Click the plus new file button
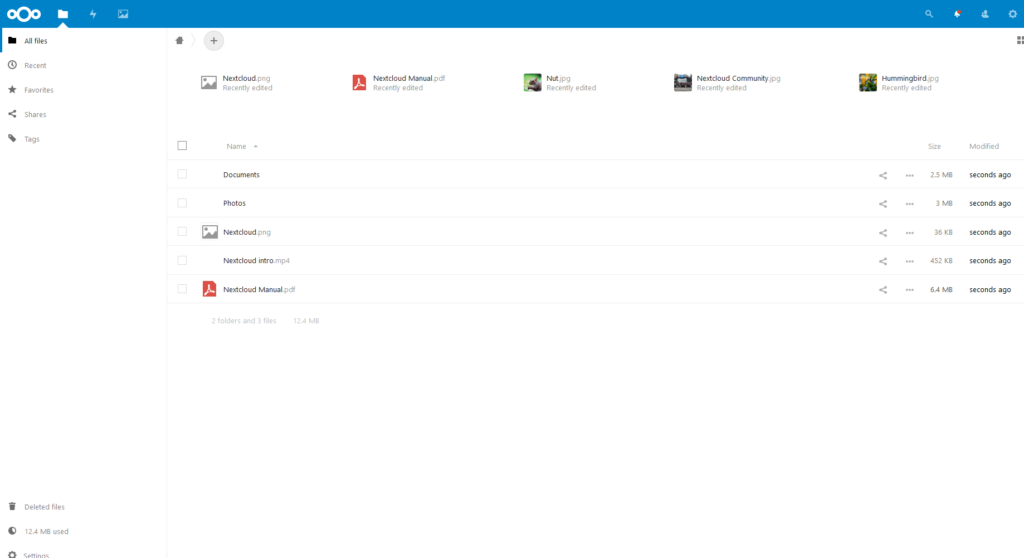The width and height of the screenshot is (1024, 558). 214,41
